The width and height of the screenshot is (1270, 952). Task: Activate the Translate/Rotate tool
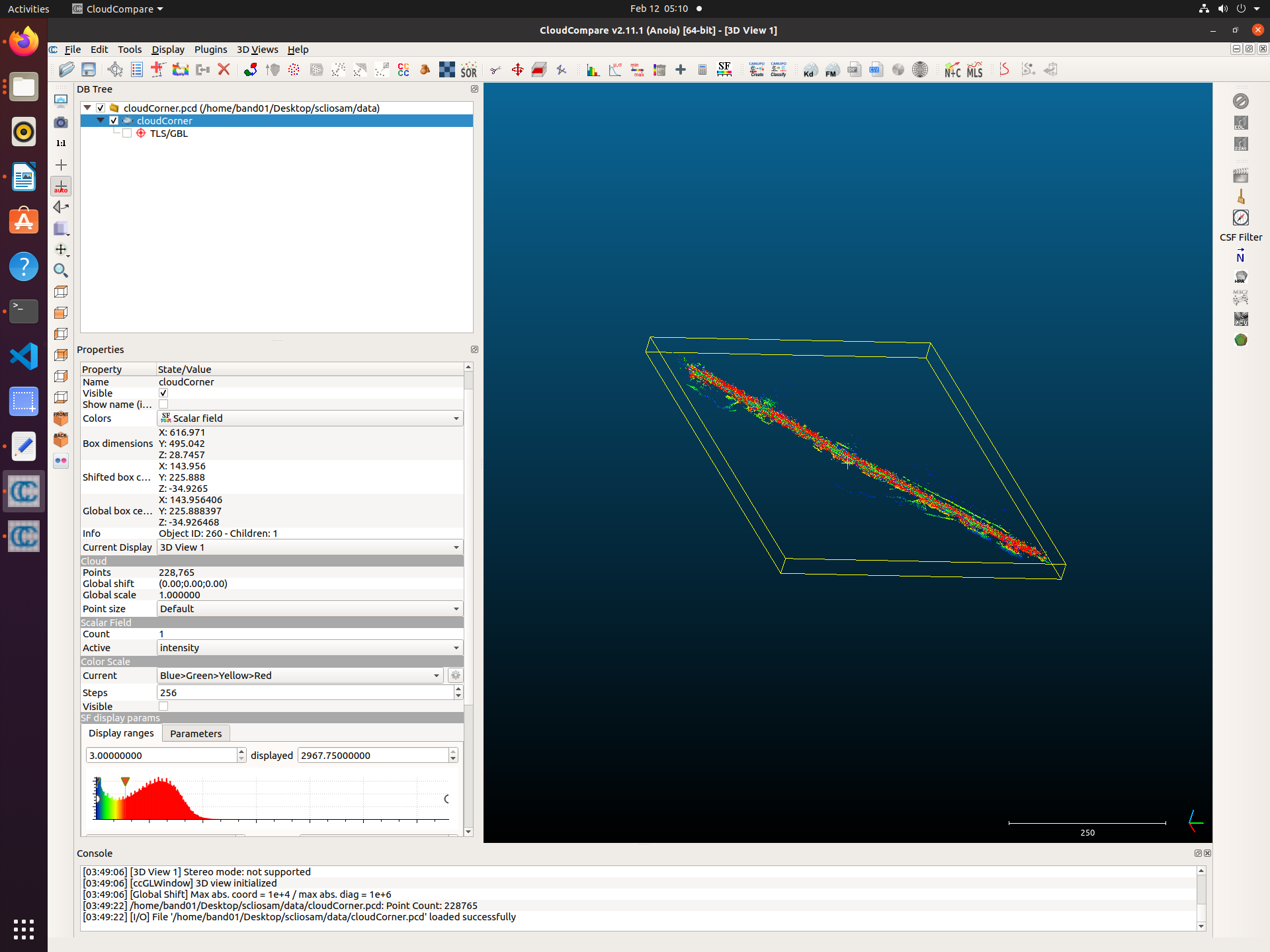click(518, 69)
